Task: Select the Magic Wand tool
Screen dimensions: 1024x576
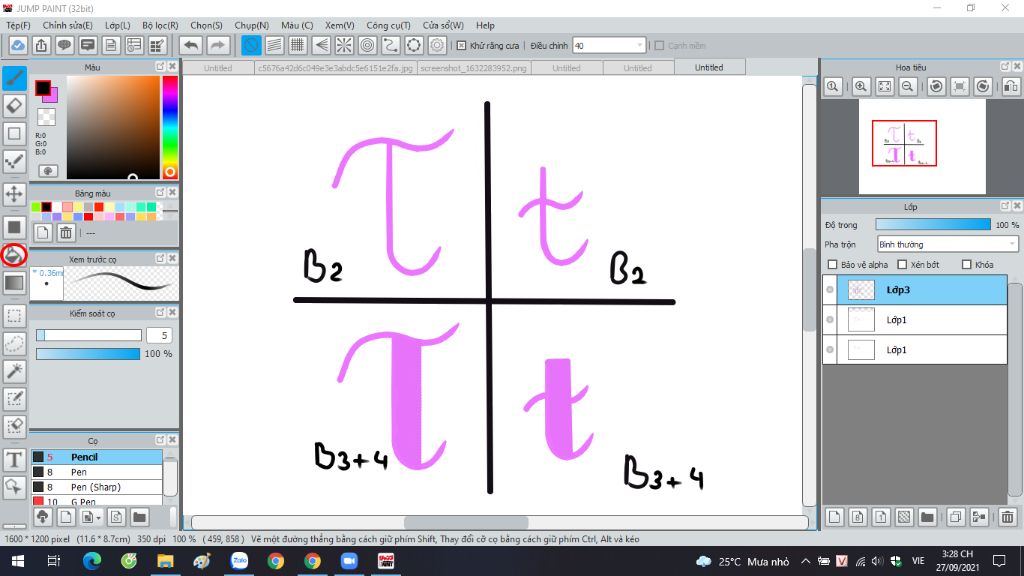Action: coord(14,371)
